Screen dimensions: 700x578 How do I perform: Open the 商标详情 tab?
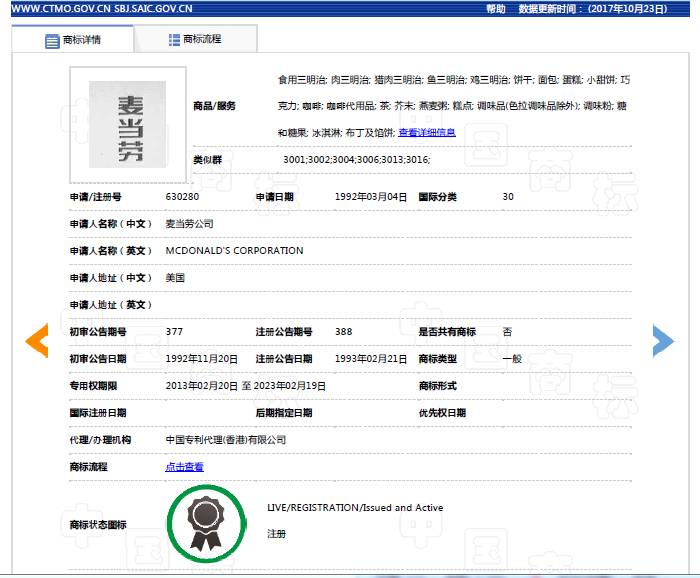click(72, 39)
